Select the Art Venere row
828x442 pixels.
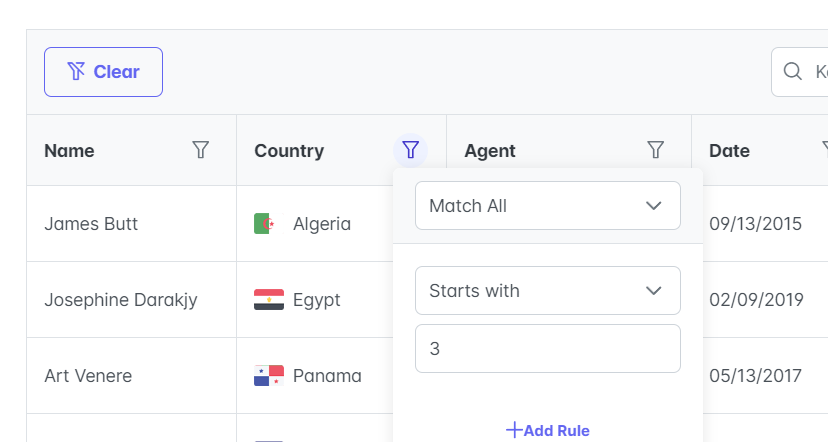[88, 376]
